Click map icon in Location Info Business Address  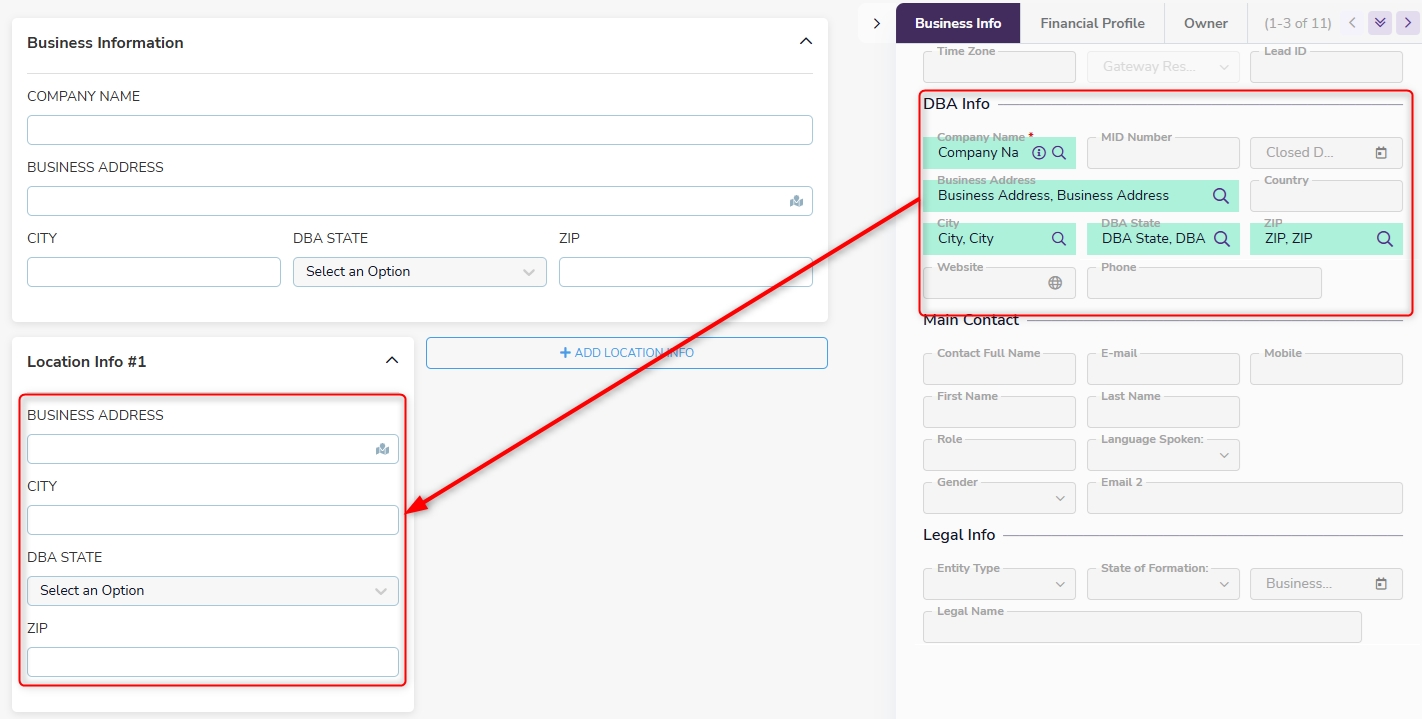pos(382,450)
